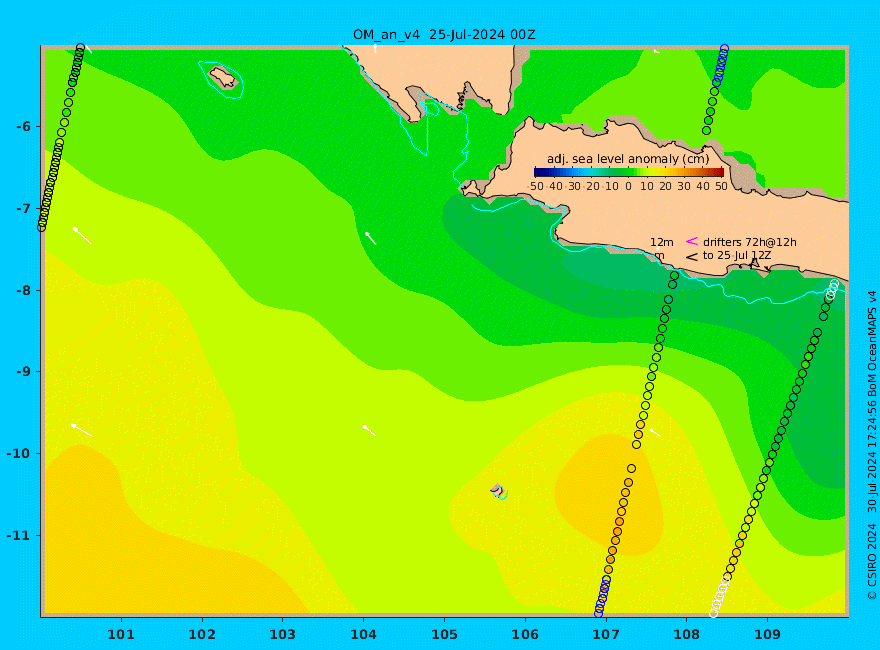Click the tiny island near 105.7°E, 10.5°S
880x650 pixels.
(497, 490)
